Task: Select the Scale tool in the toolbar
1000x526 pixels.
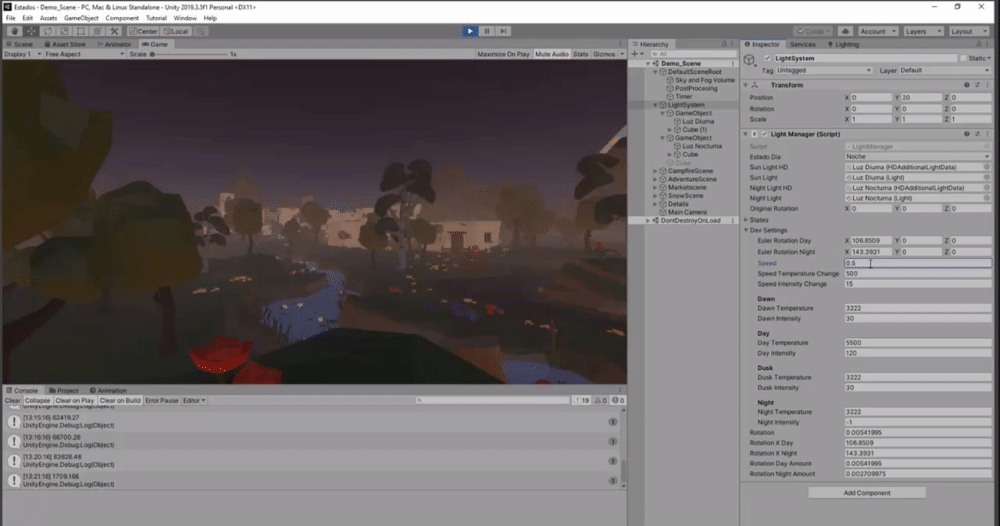Action: pyautogui.click(x=64, y=31)
